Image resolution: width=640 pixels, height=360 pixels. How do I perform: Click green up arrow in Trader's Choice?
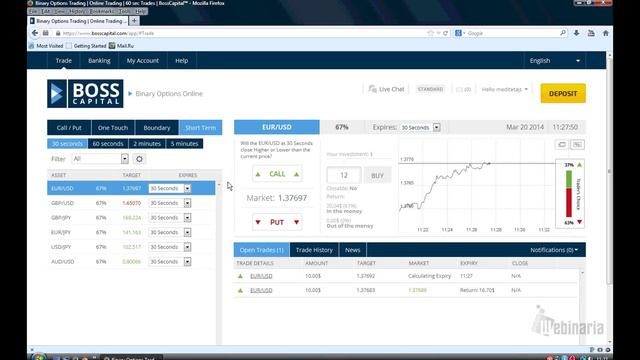[x=580, y=165]
